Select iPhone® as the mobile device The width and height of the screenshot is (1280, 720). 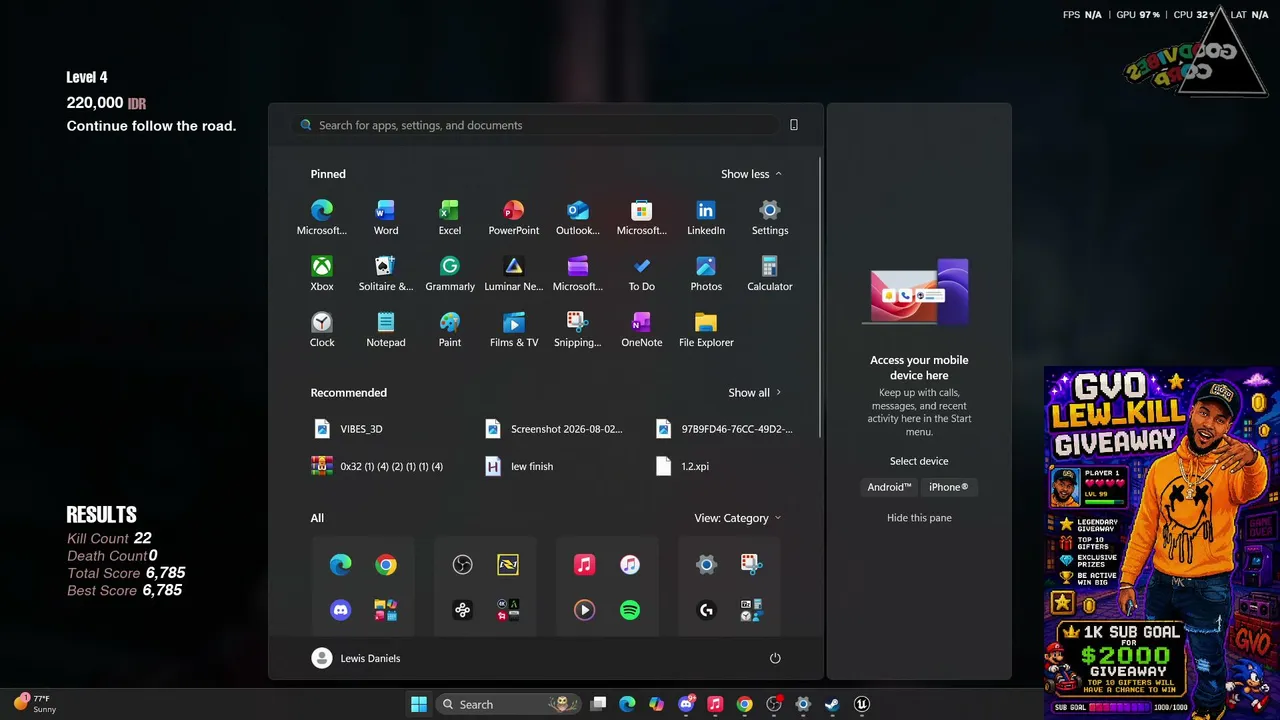pos(948,487)
